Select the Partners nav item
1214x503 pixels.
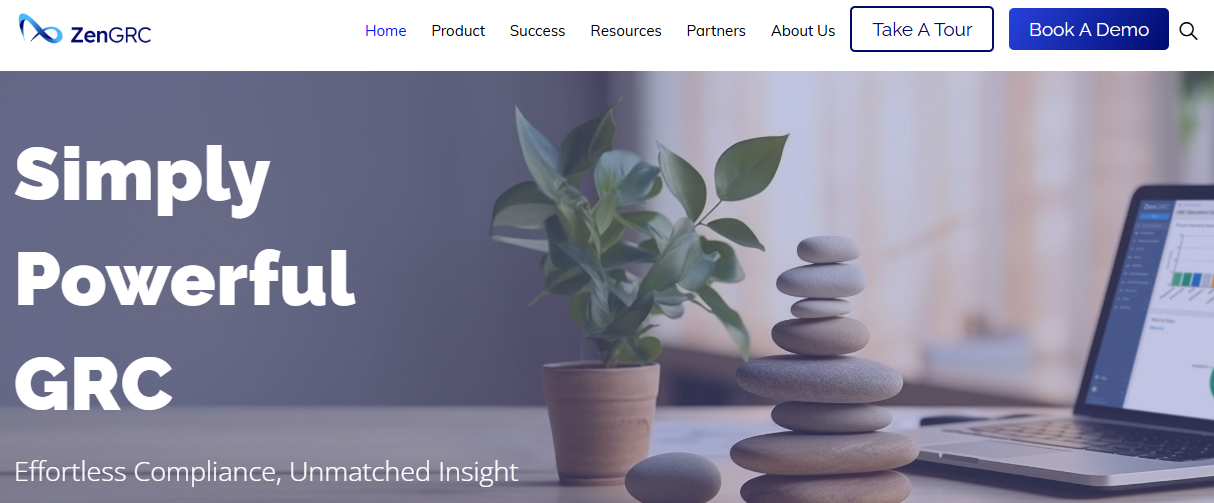coord(716,31)
